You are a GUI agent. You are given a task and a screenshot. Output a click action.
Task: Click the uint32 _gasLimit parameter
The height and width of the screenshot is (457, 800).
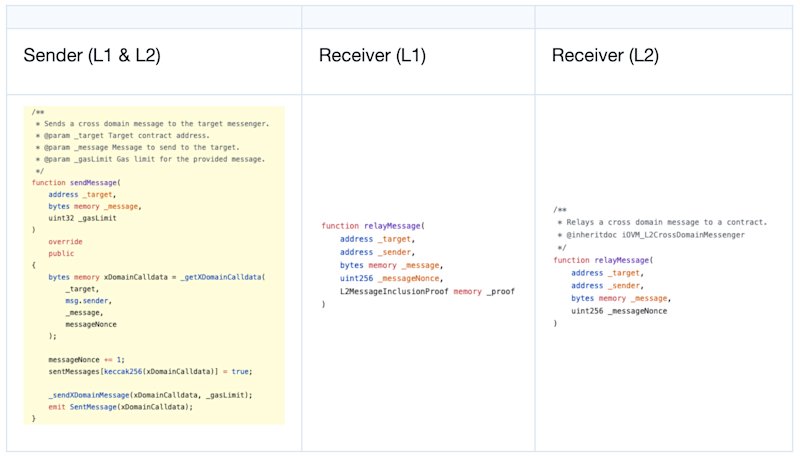click(x=83, y=218)
